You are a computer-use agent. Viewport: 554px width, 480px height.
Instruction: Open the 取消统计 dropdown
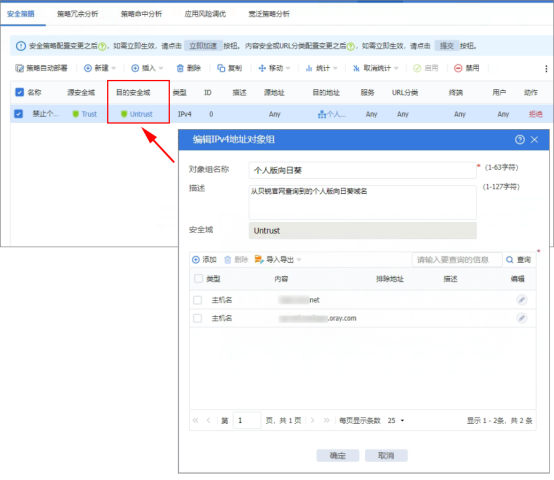[376, 68]
